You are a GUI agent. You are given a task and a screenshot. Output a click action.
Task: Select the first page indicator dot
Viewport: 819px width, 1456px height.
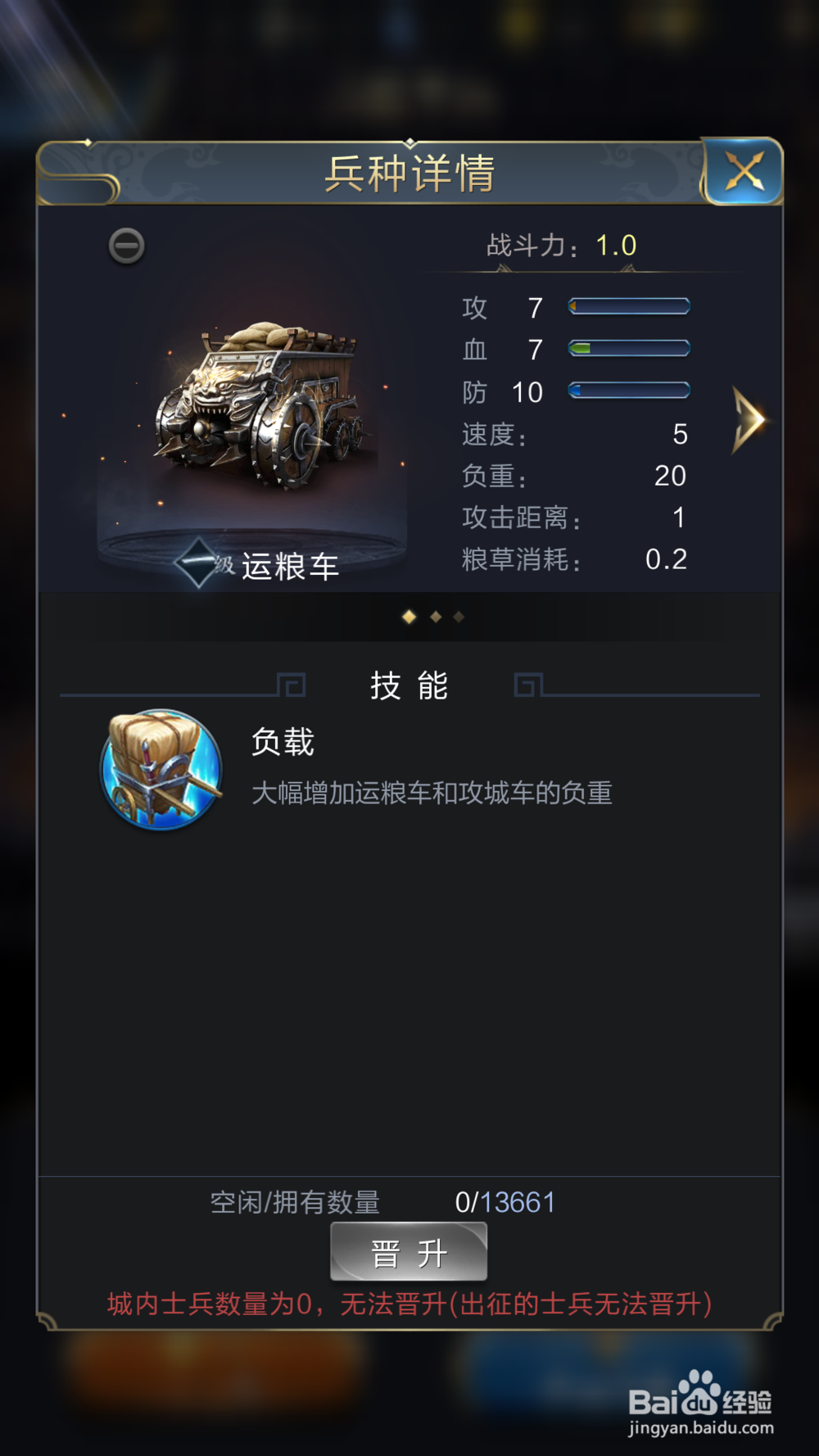[409, 617]
